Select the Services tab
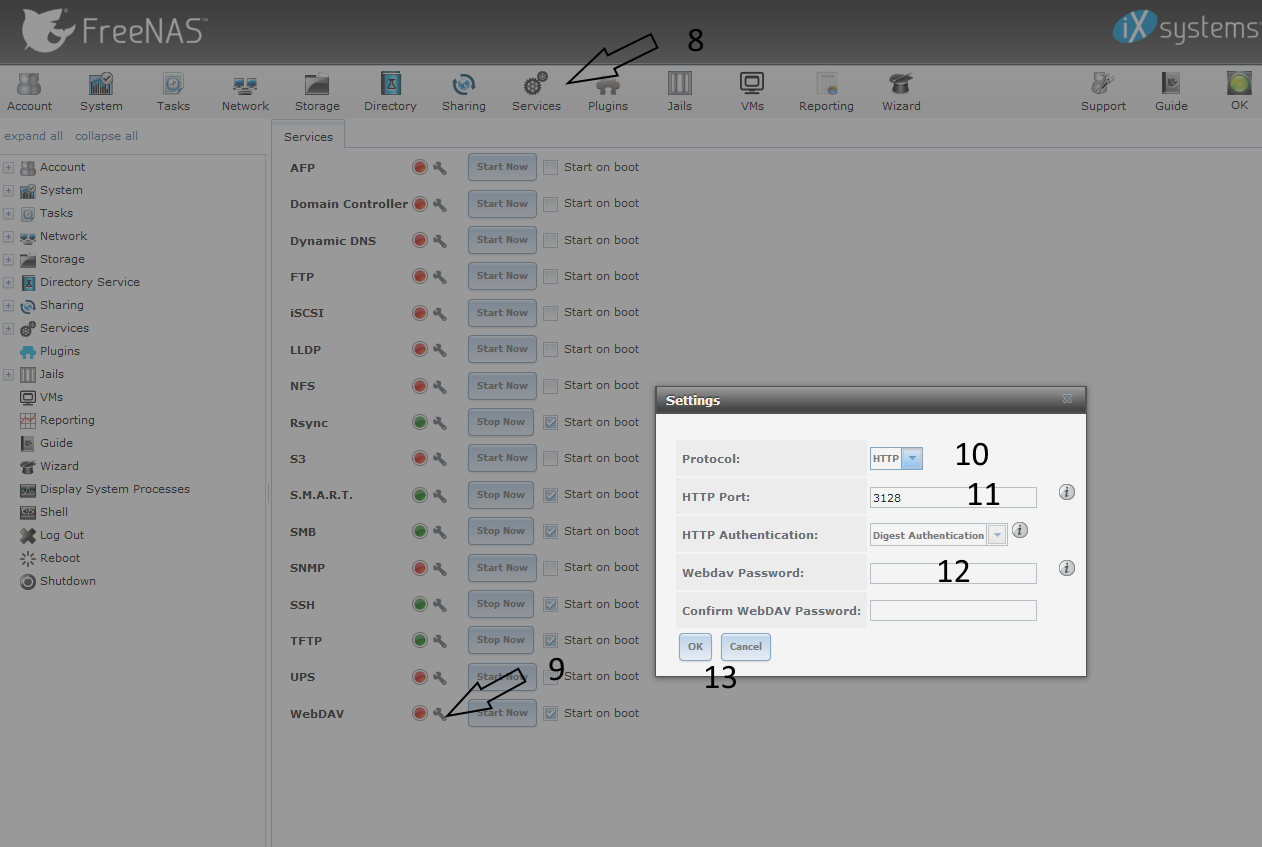 point(308,137)
